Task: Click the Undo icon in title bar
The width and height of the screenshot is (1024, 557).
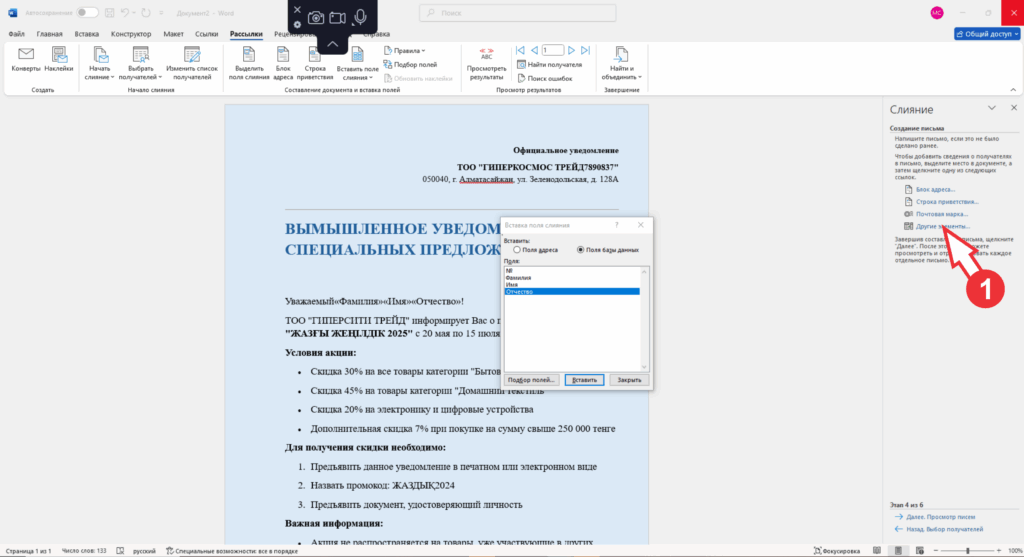Action: click(125, 13)
